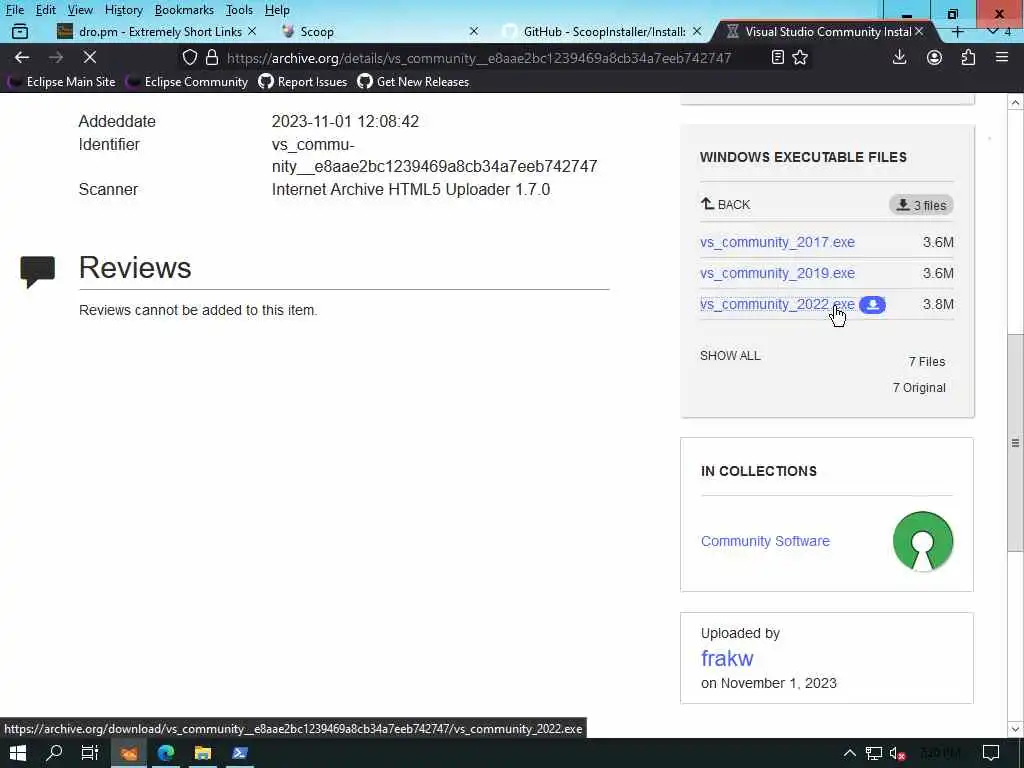Open Firefox View icon beside the tabs
Screen dimensions: 1024x768
(20, 31)
